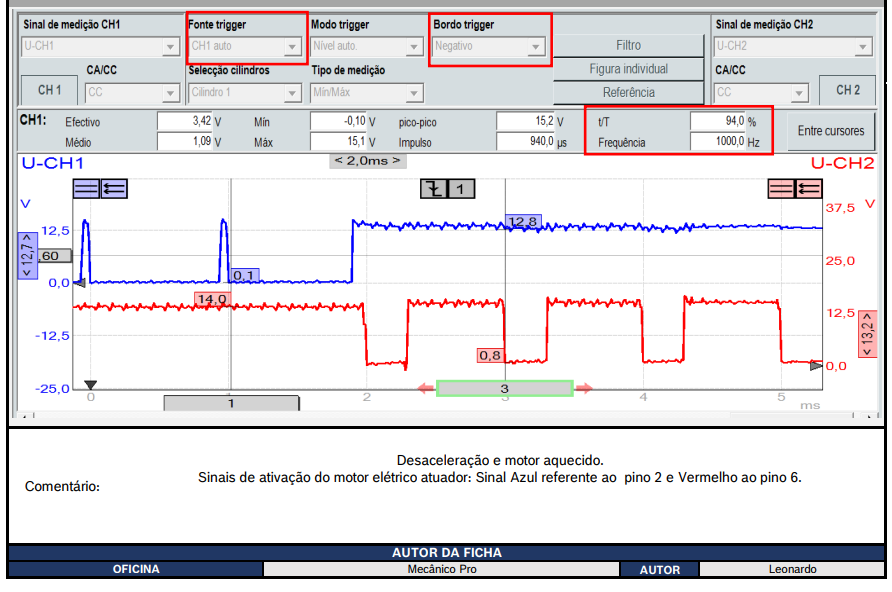Click the Entre cursores button
This screenshot has height=592, width=892.
830,131
